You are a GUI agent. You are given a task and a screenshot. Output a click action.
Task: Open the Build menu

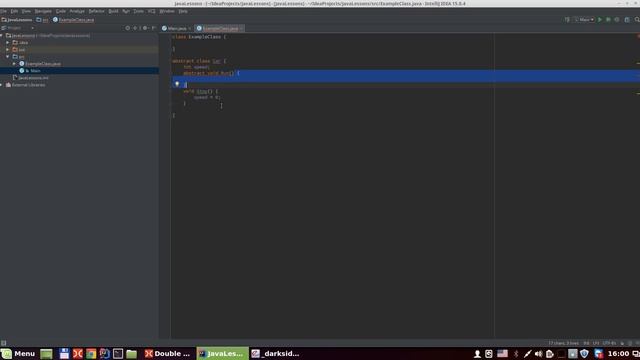coord(113,11)
